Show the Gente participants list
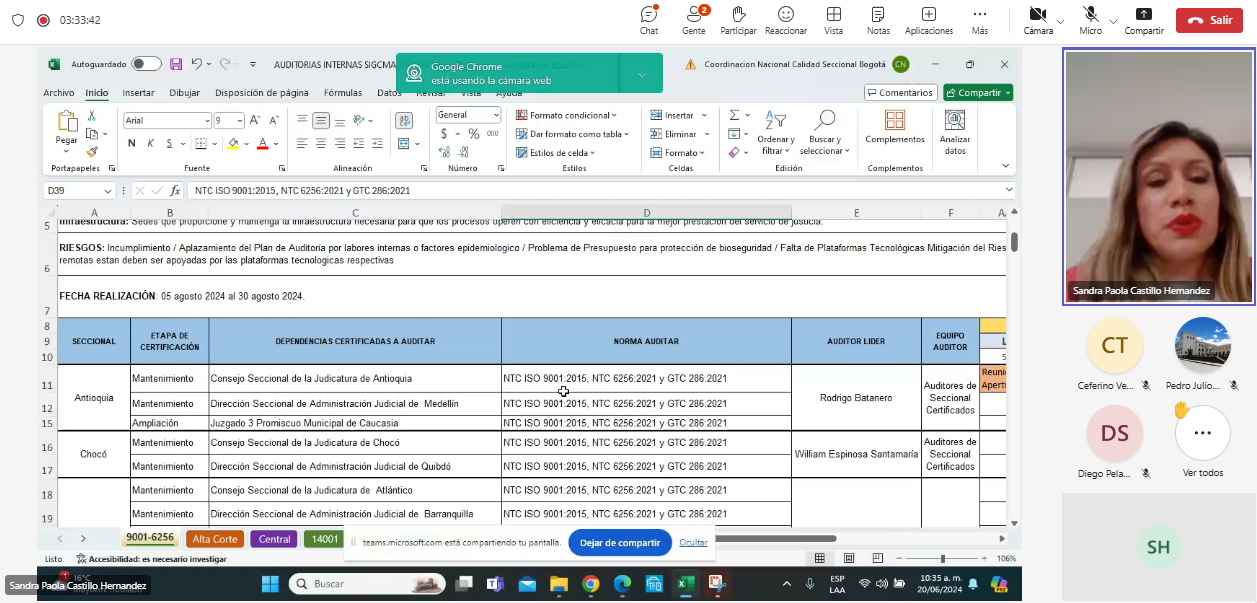The image size is (1257, 603). 694,20
